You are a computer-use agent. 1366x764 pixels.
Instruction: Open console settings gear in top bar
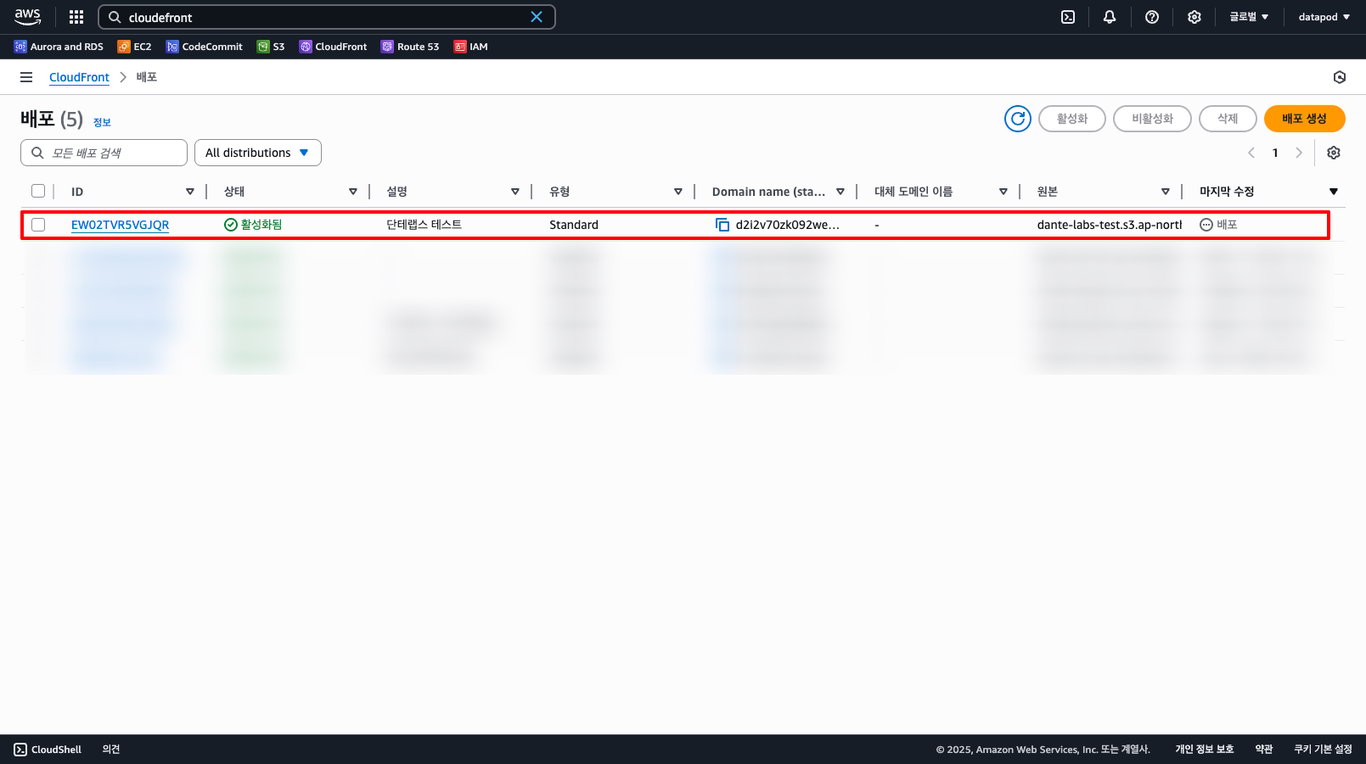(x=1194, y=17)
